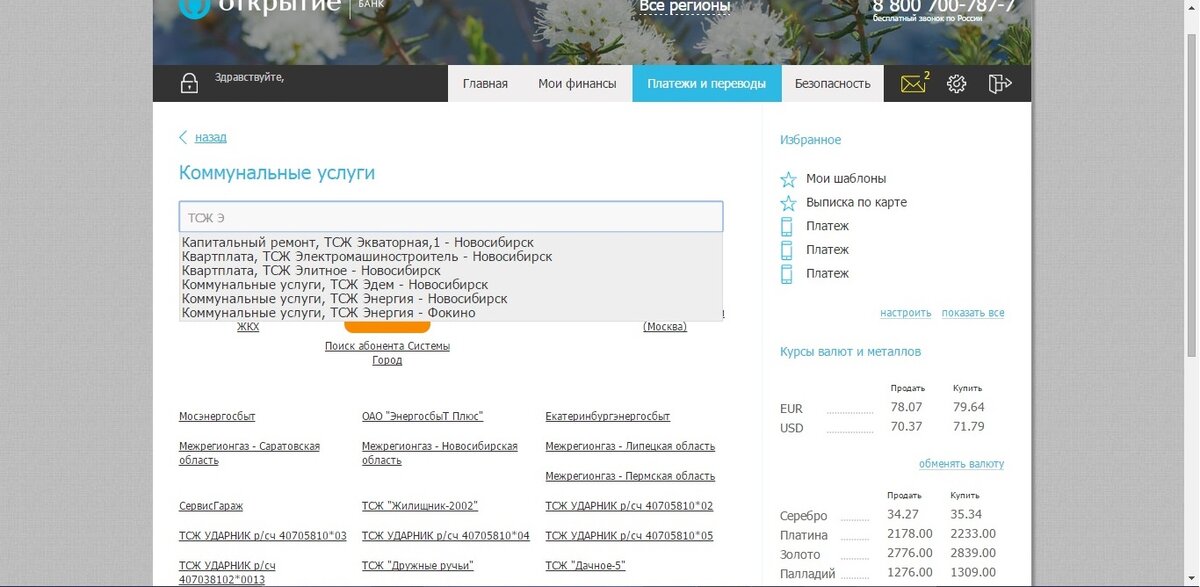Screen dimensions: 1200x587
Task: Go to the Безопасность tab
Action: pyautogui.click(x=832, y=84)
